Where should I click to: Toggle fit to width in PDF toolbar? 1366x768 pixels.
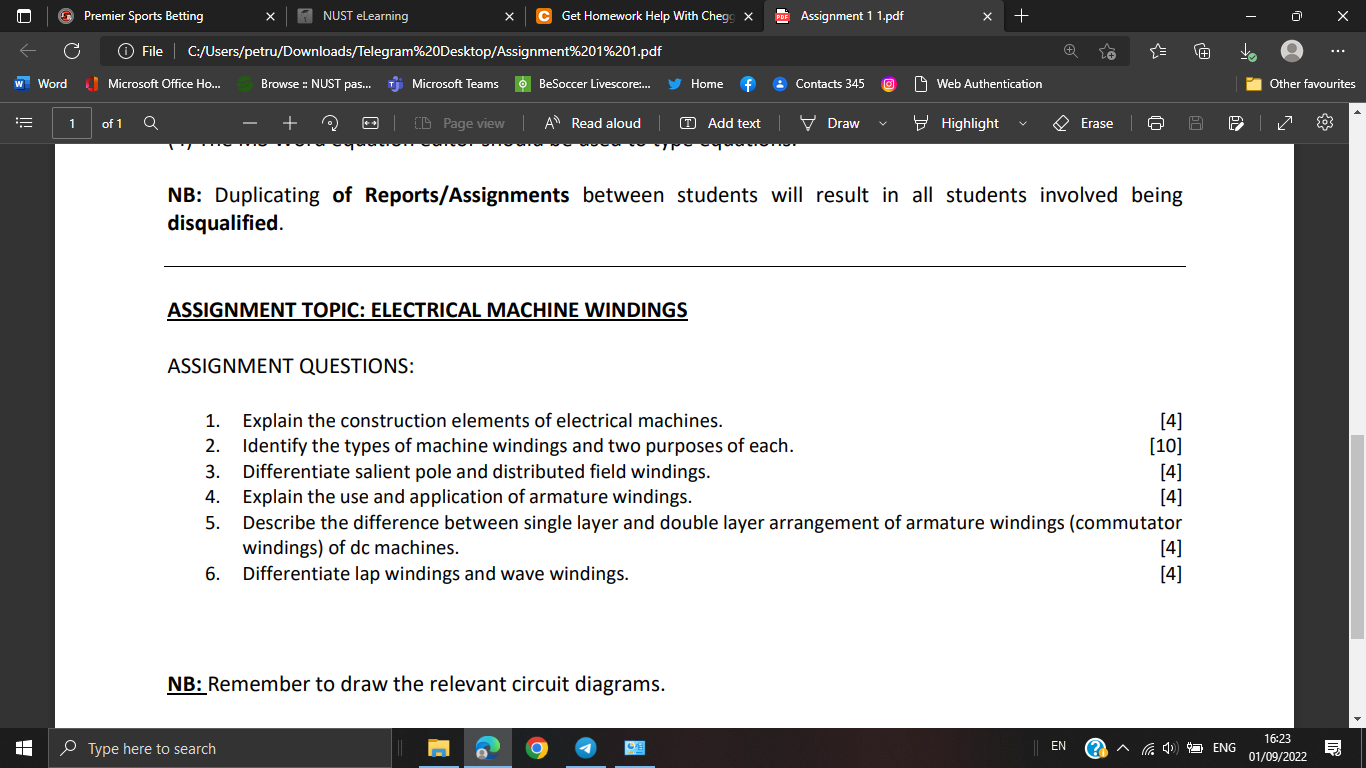click(370, 123)
